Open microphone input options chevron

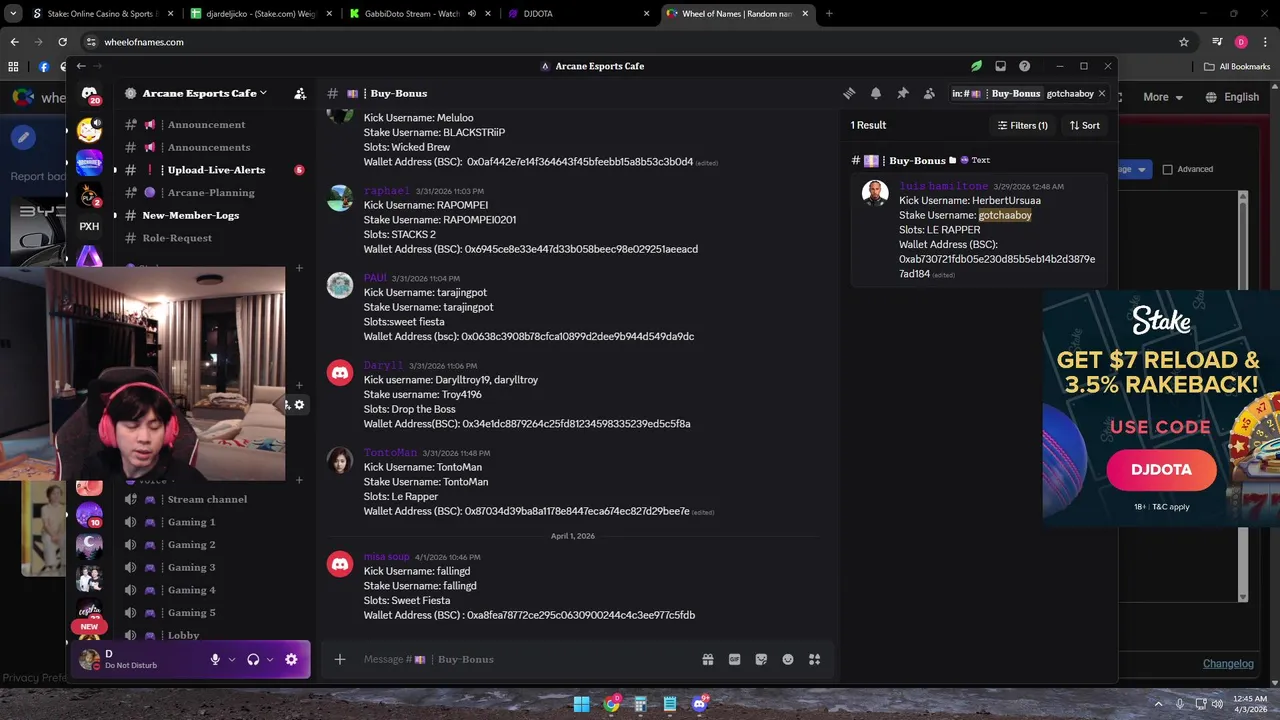click(x=232, y=659)
